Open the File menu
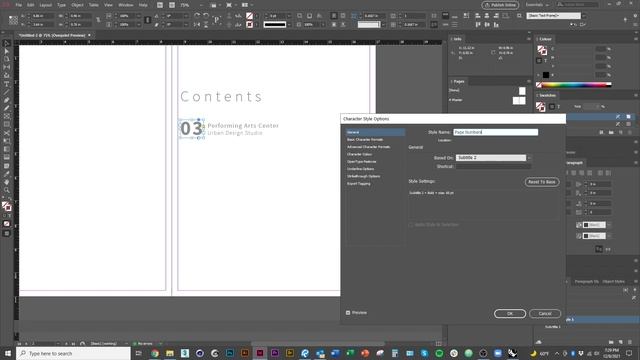This screenshot has height=360, width=640. tap(19, 5)
